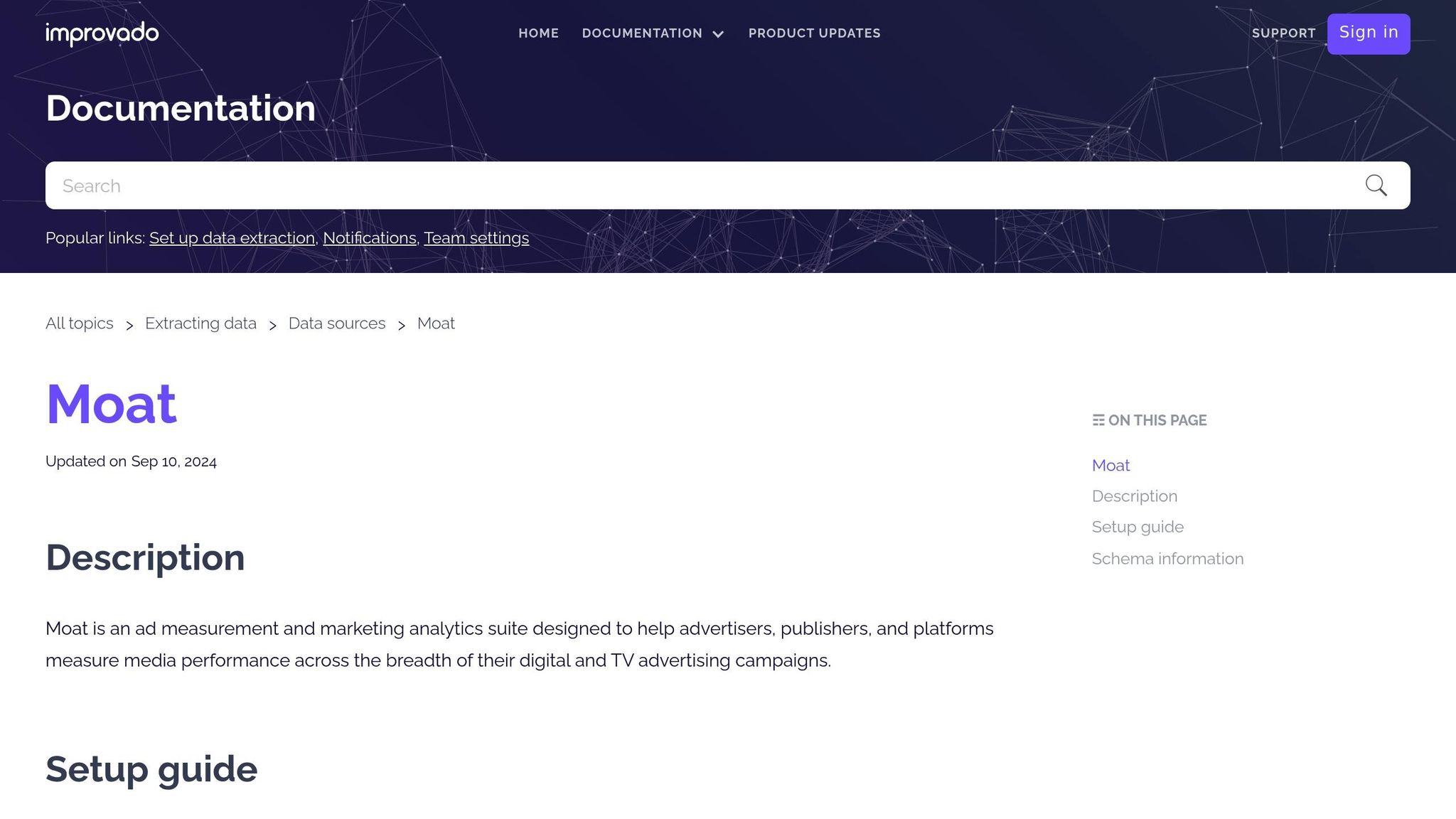The image size is (1456, 819).
Task: Click the magnifying glass search icon
Action: (1376, 186)
